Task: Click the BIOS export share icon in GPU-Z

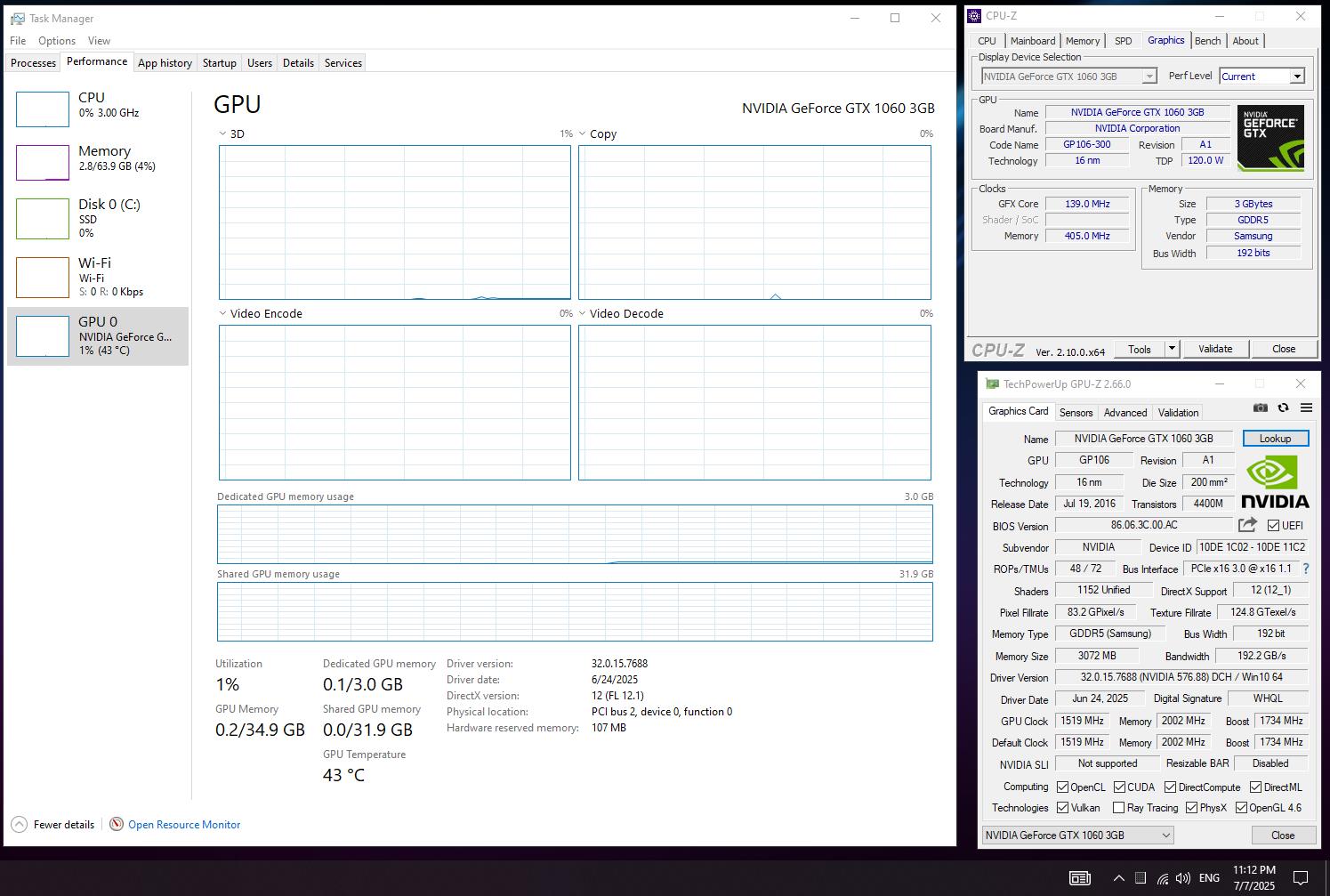Action: tap(1247, 525)
